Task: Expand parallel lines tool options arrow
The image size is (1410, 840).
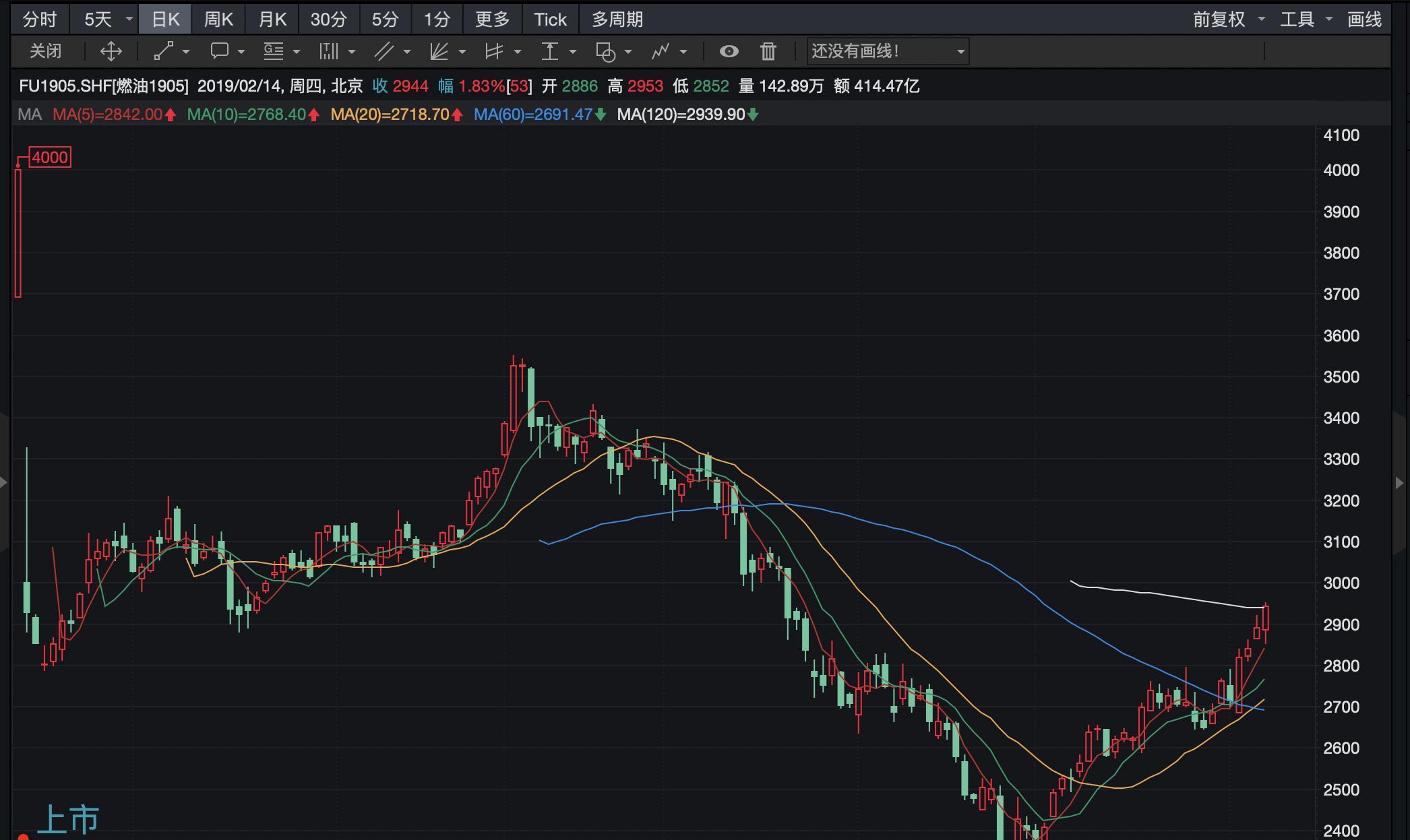Action: coord(407,51)
